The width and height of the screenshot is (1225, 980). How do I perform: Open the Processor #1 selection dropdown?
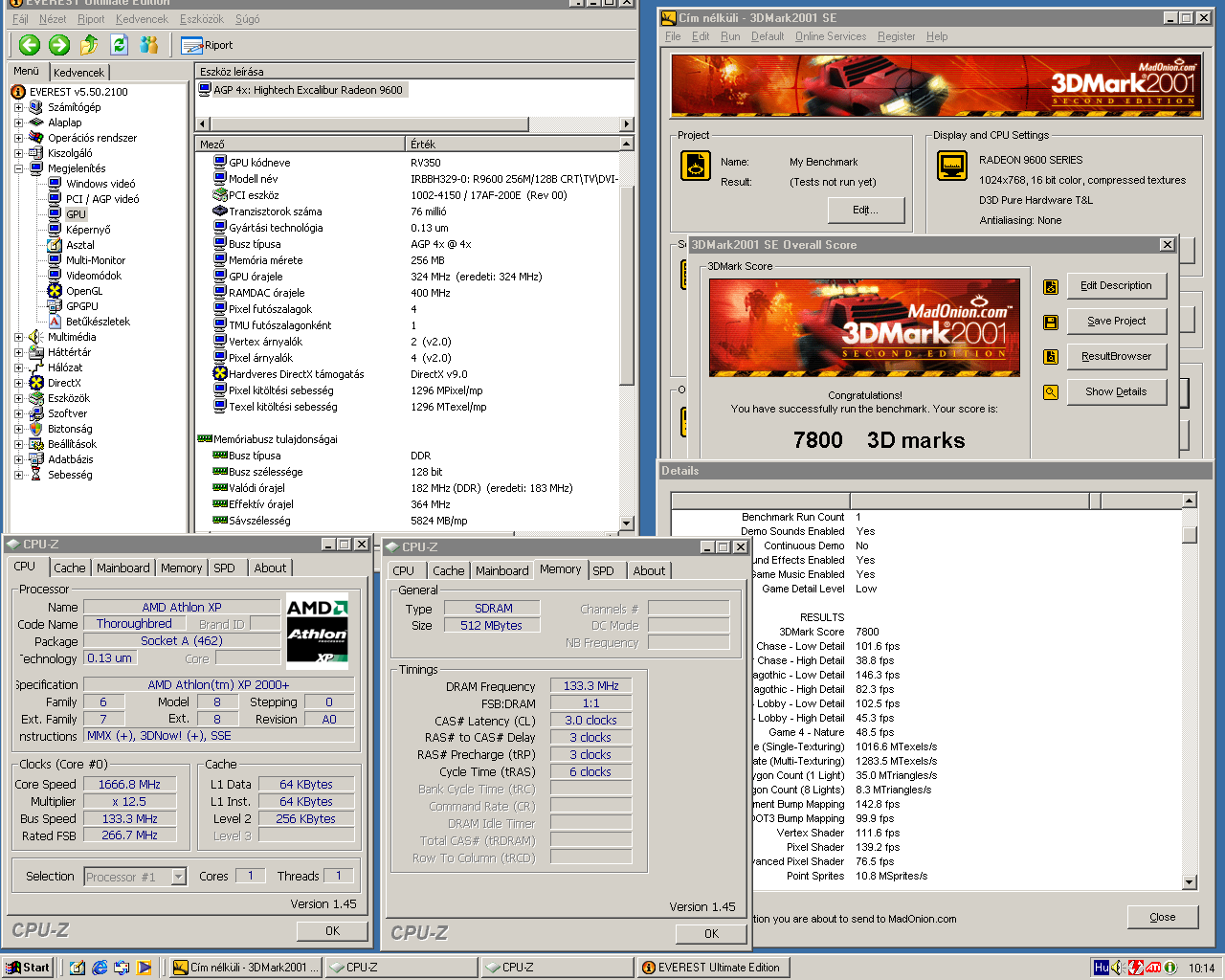tap(178, 876)
